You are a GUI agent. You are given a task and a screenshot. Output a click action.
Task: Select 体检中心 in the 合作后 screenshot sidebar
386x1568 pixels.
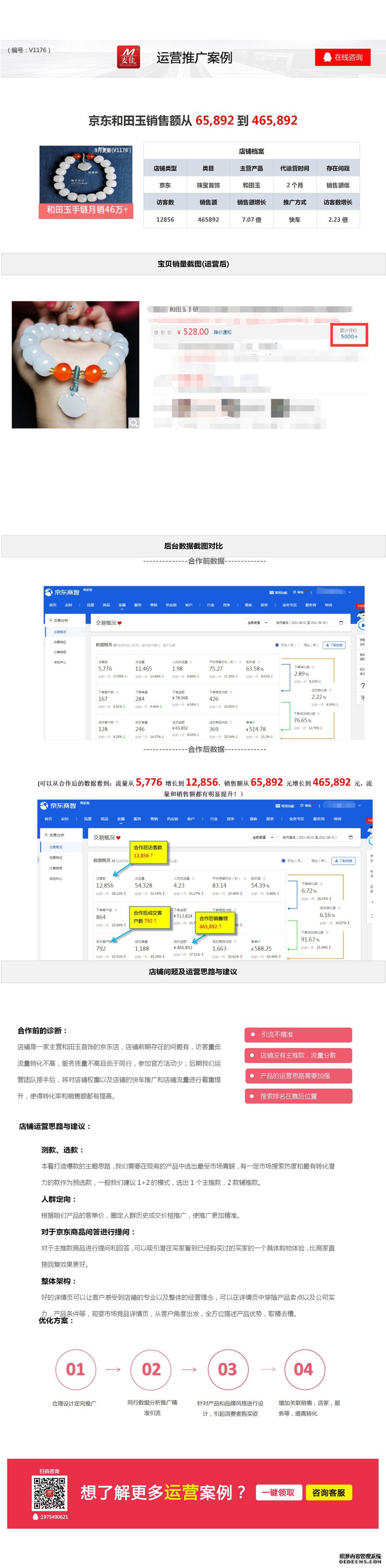click(56, 879)
